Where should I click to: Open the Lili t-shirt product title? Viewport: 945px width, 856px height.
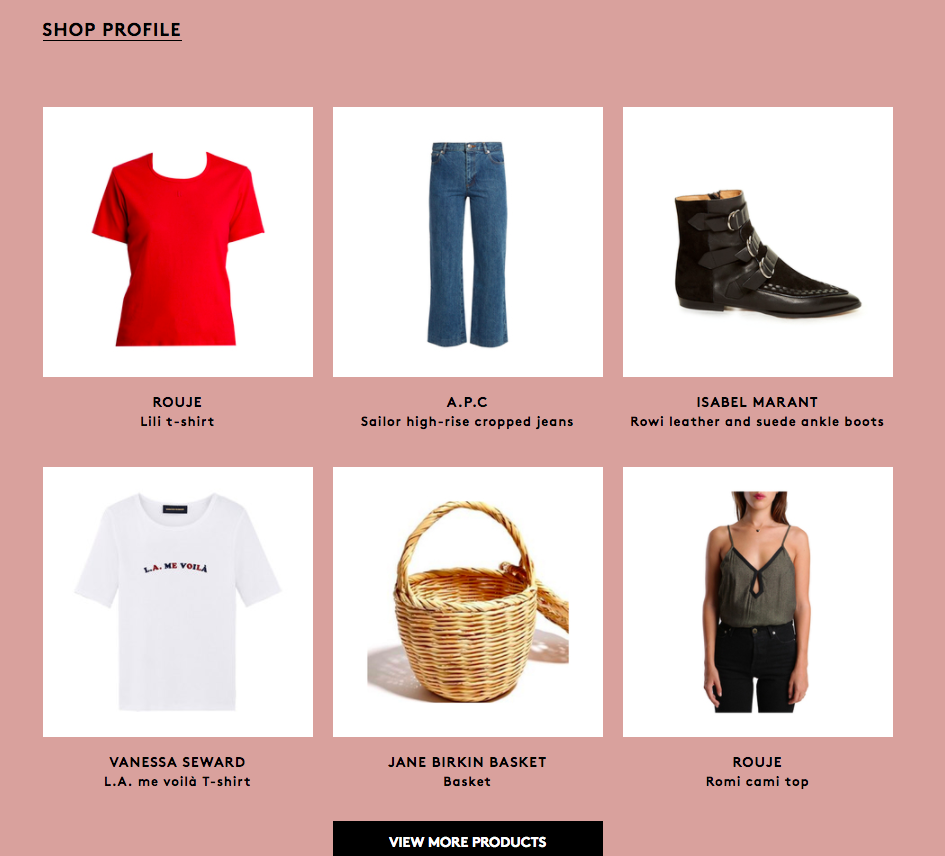[177, 421]
